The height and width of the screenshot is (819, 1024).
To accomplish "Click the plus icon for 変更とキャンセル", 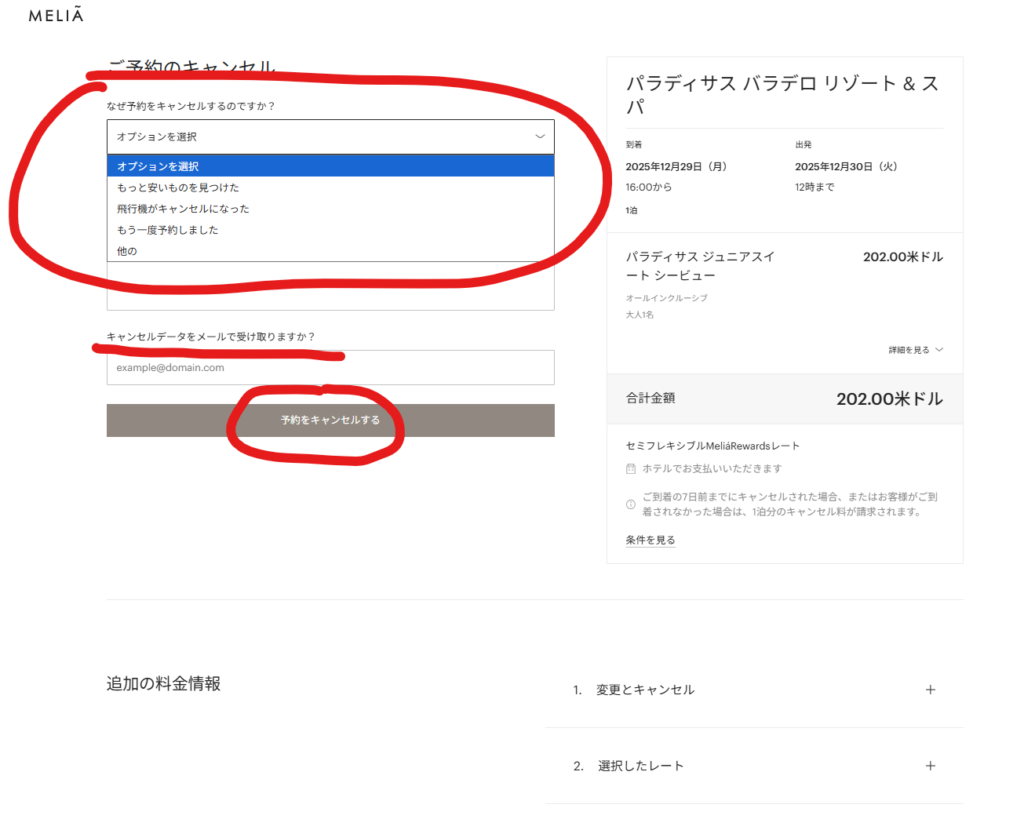I will (930, 690).
